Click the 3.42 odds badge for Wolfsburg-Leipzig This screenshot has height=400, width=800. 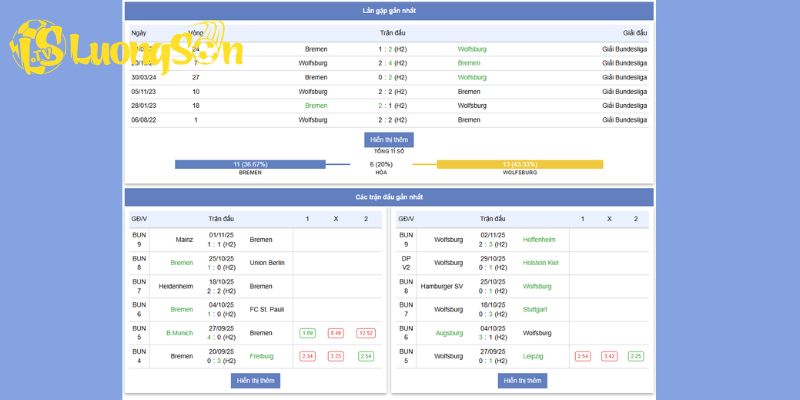[609, 356]
